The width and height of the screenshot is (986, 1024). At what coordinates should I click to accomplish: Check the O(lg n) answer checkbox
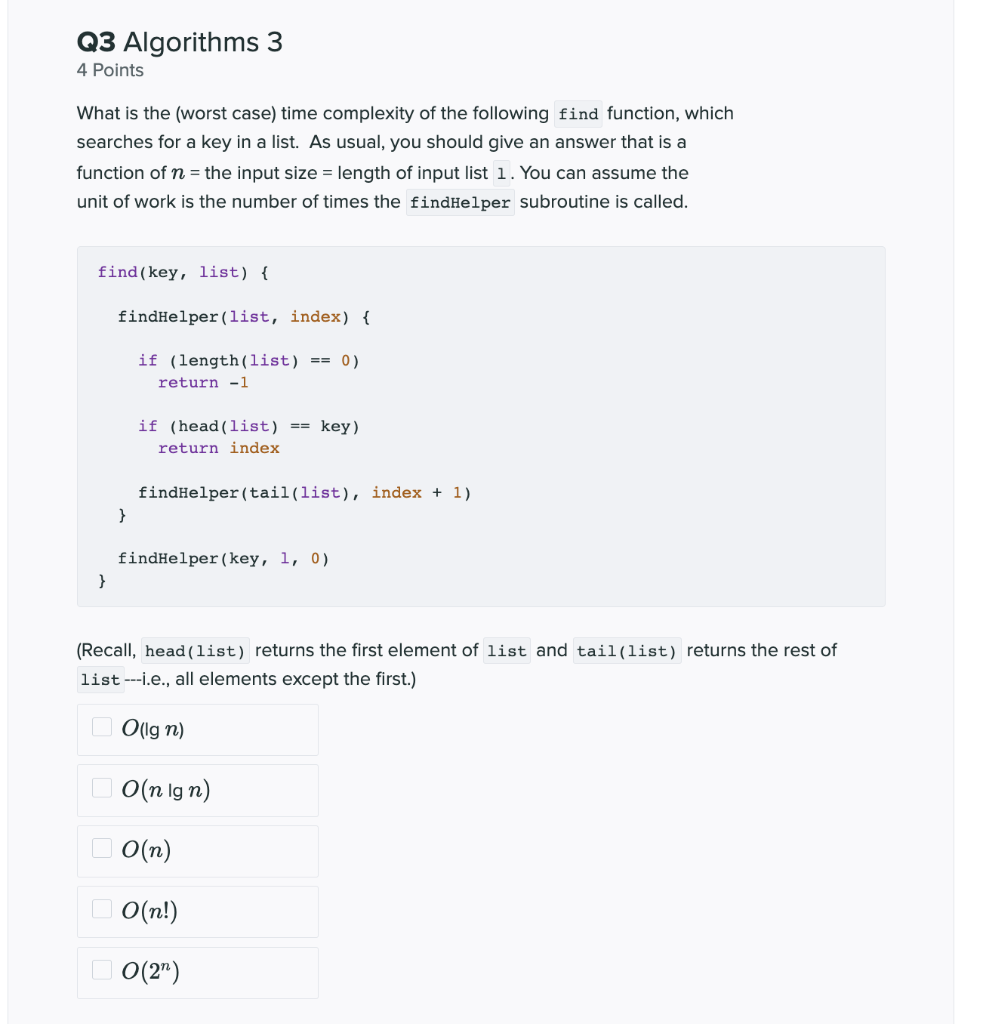point(101,727)
